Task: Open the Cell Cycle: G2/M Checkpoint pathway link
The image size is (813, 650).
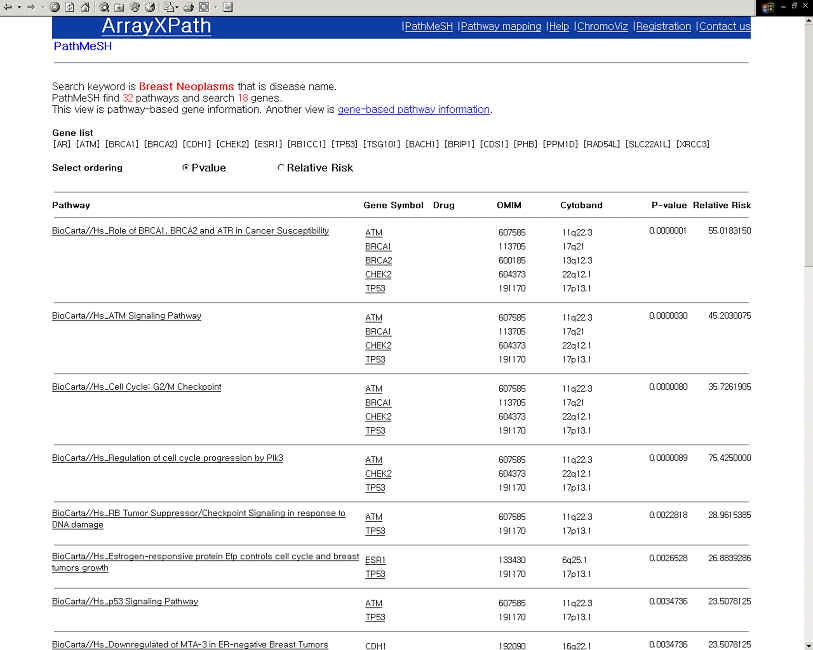Action: coord(136,387)
